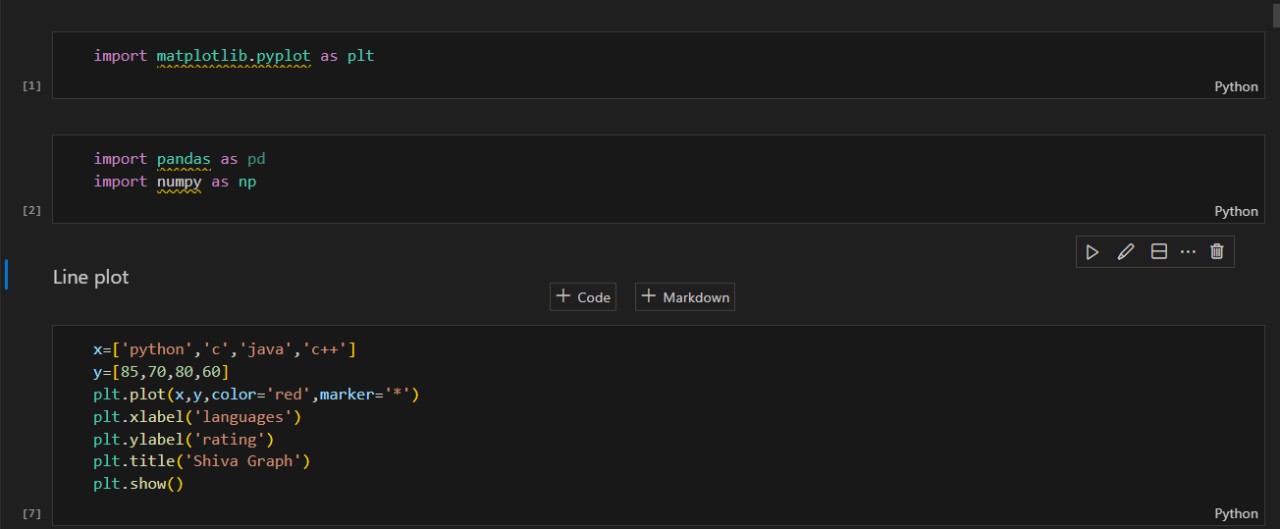Viewport: 1280px width, 529px height.
Task: Click the import pandas as pd line
Action: coord(180,159)
